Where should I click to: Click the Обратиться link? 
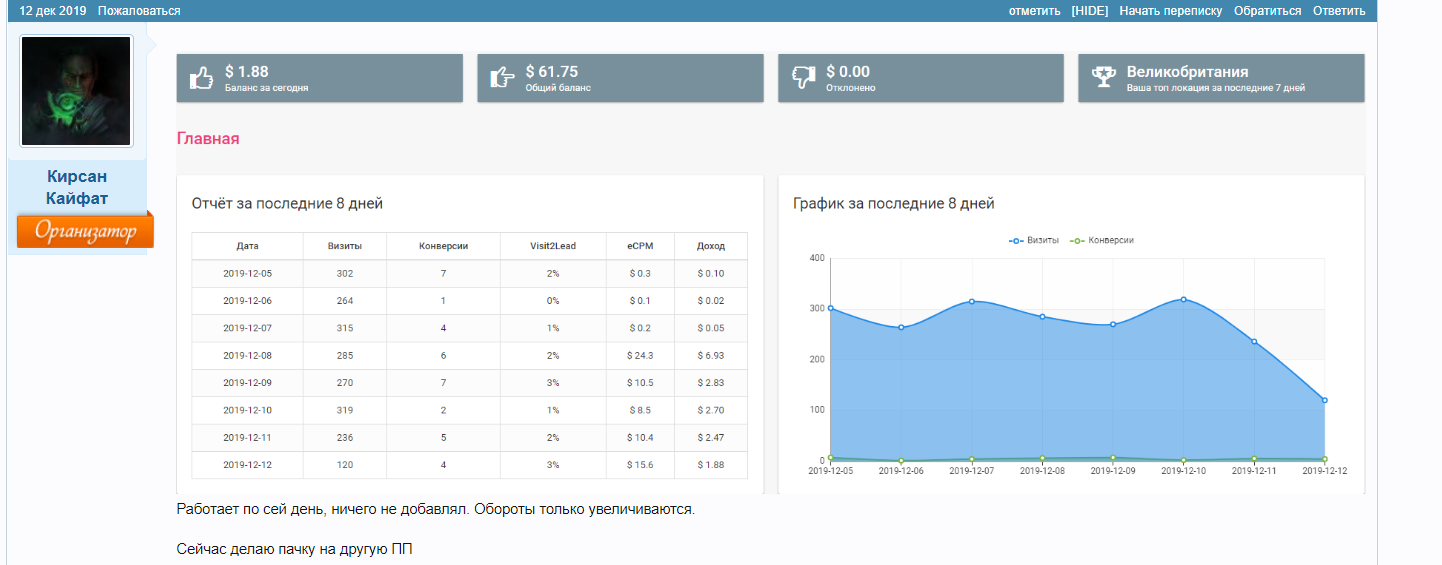1267,11
